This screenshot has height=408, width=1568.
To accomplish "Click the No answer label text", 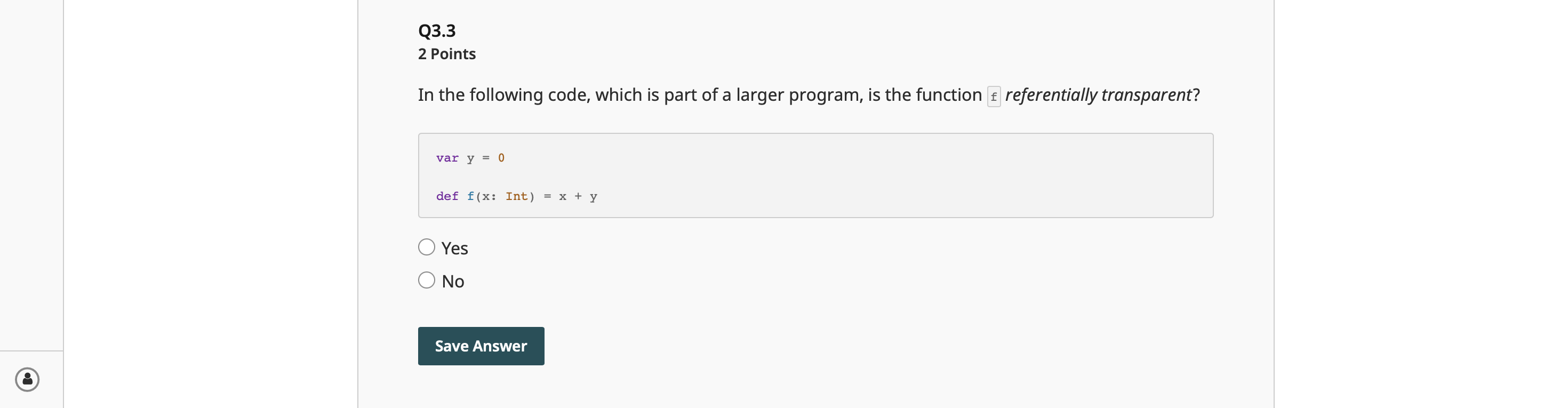I will pyautogui.click(x=453, y=280).
